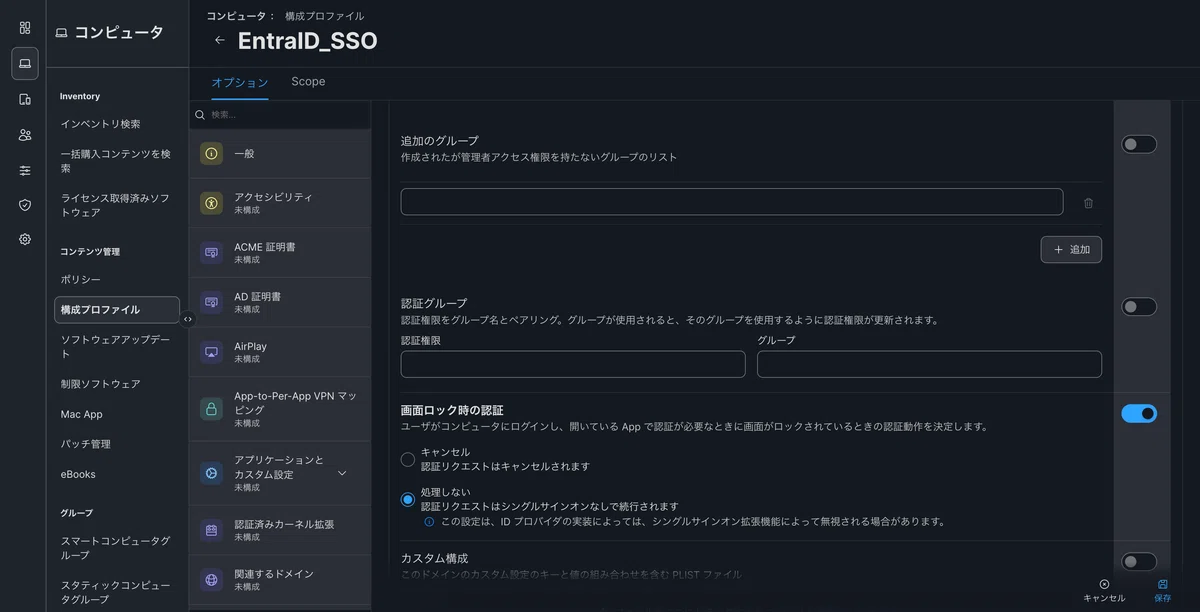Screen dimensions: 1200x612
Task: Click the info icon under 処理しない
Action: pyautogui.click(x=429, y=522)
